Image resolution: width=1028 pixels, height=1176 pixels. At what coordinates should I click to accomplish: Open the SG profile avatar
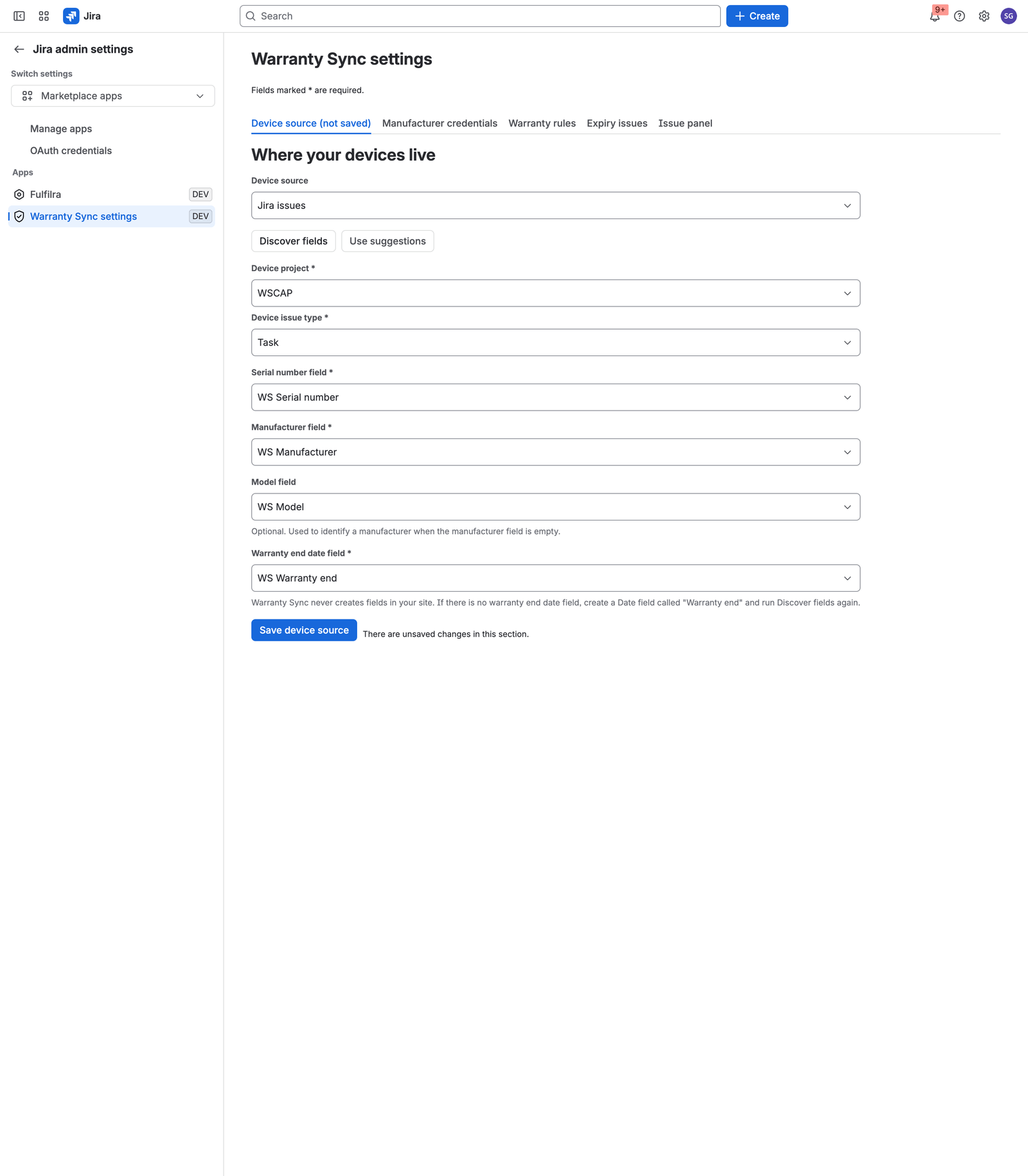pos(1009,16)
